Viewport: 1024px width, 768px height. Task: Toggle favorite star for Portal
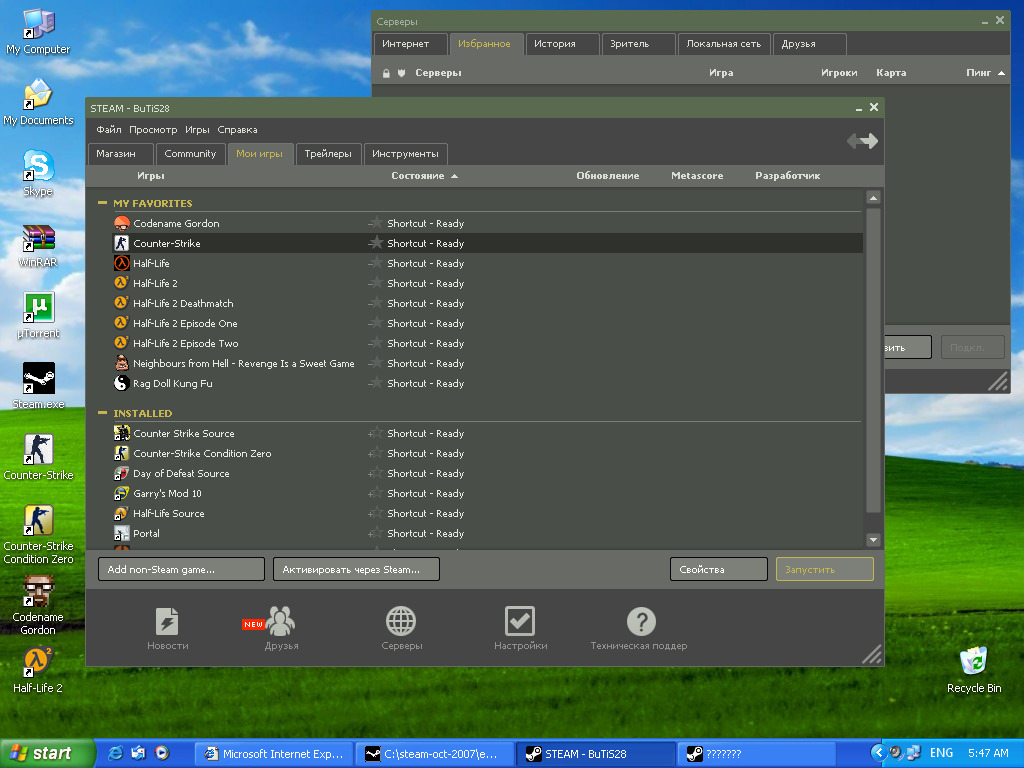tap(376, 533)
